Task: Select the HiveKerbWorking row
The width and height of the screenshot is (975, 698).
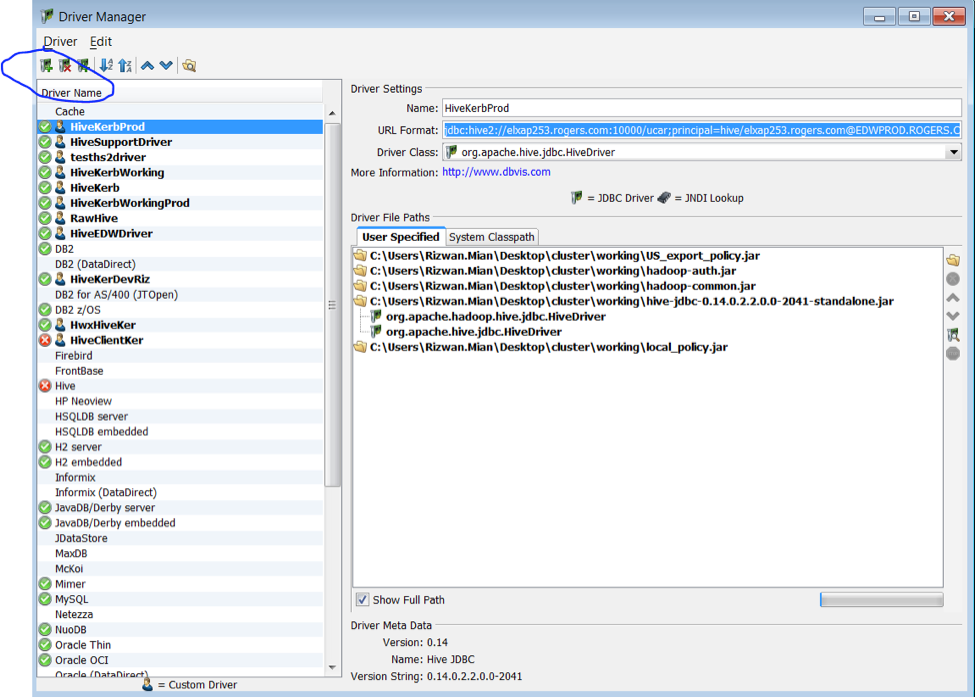Action: tap(180, 172)
